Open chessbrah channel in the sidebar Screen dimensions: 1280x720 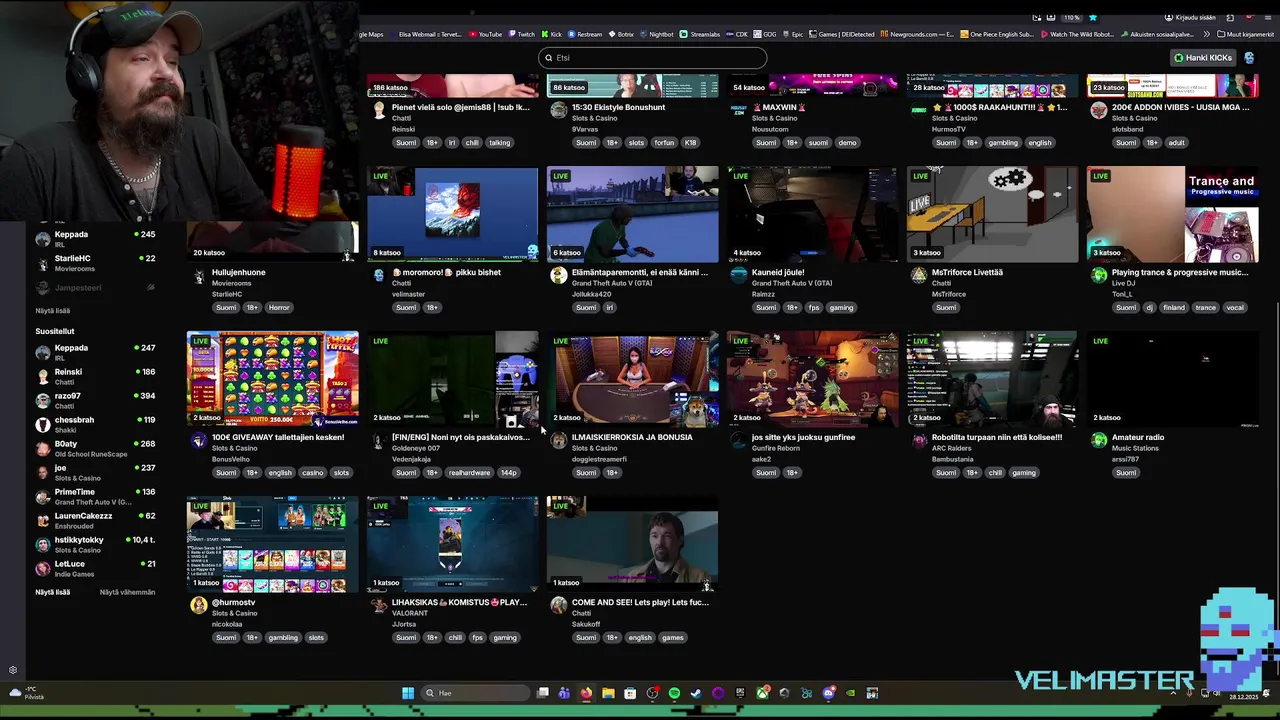(x=95, y=424)
